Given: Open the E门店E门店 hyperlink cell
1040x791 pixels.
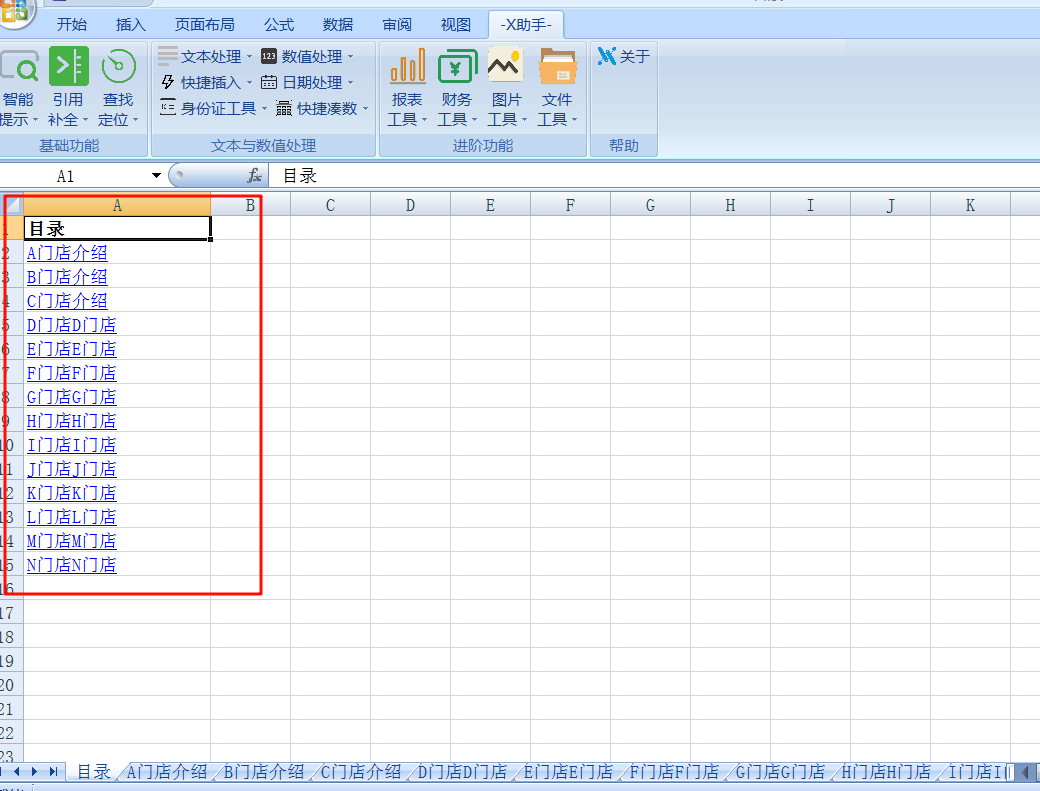Looking at the screenshot, I should (x=72, y=349).
